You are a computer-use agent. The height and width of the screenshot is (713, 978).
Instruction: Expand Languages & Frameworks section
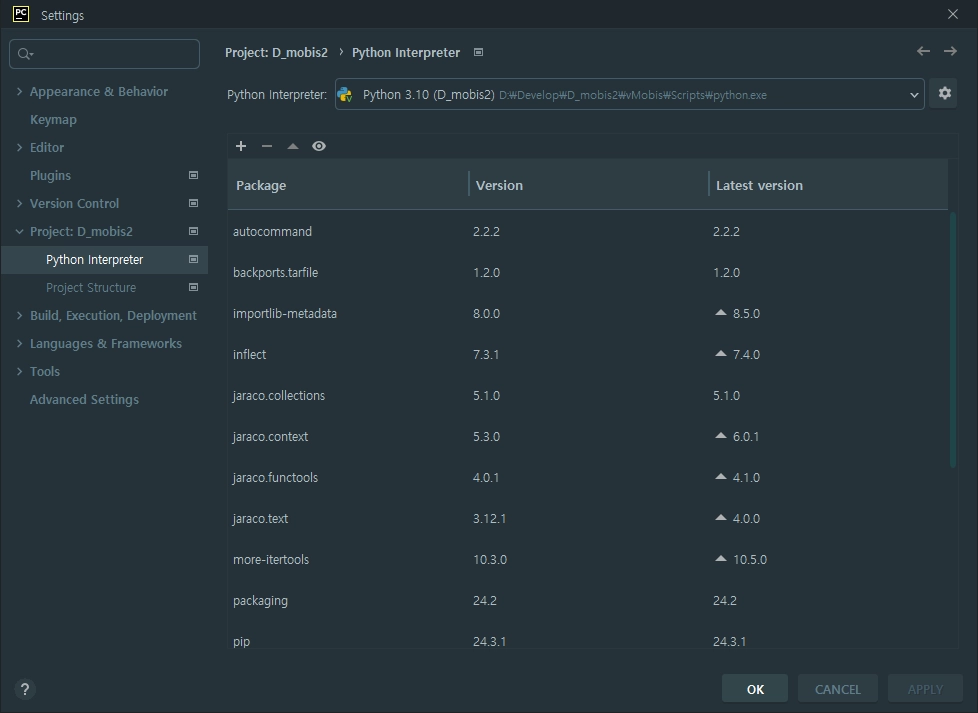[19, 344]
